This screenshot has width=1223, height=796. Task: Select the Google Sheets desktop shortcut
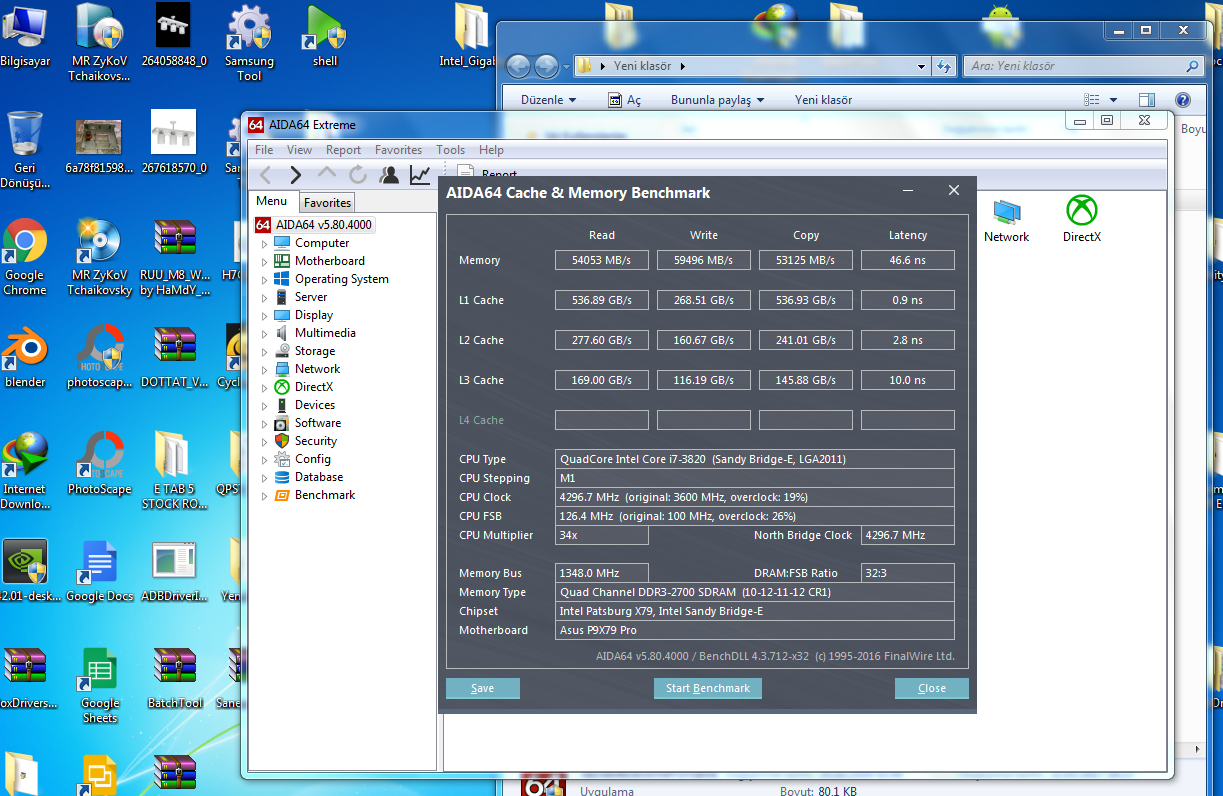pyautogui.click(x=100, y=686)
